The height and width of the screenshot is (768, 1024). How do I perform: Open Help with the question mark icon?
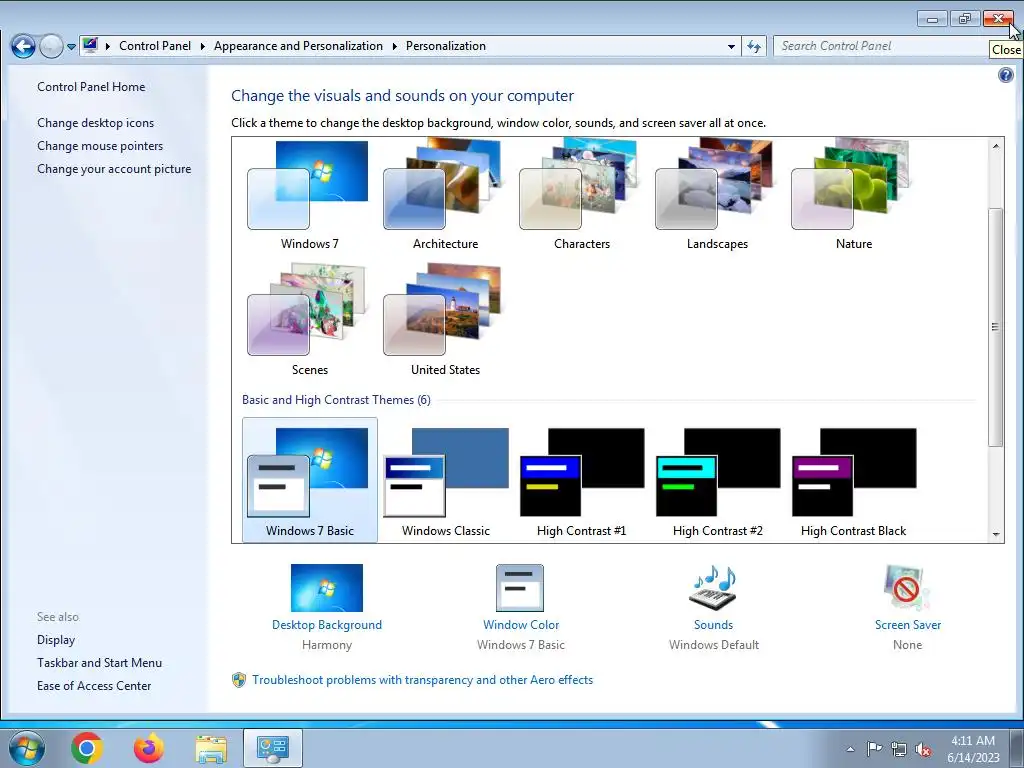tap(1006, 75)
